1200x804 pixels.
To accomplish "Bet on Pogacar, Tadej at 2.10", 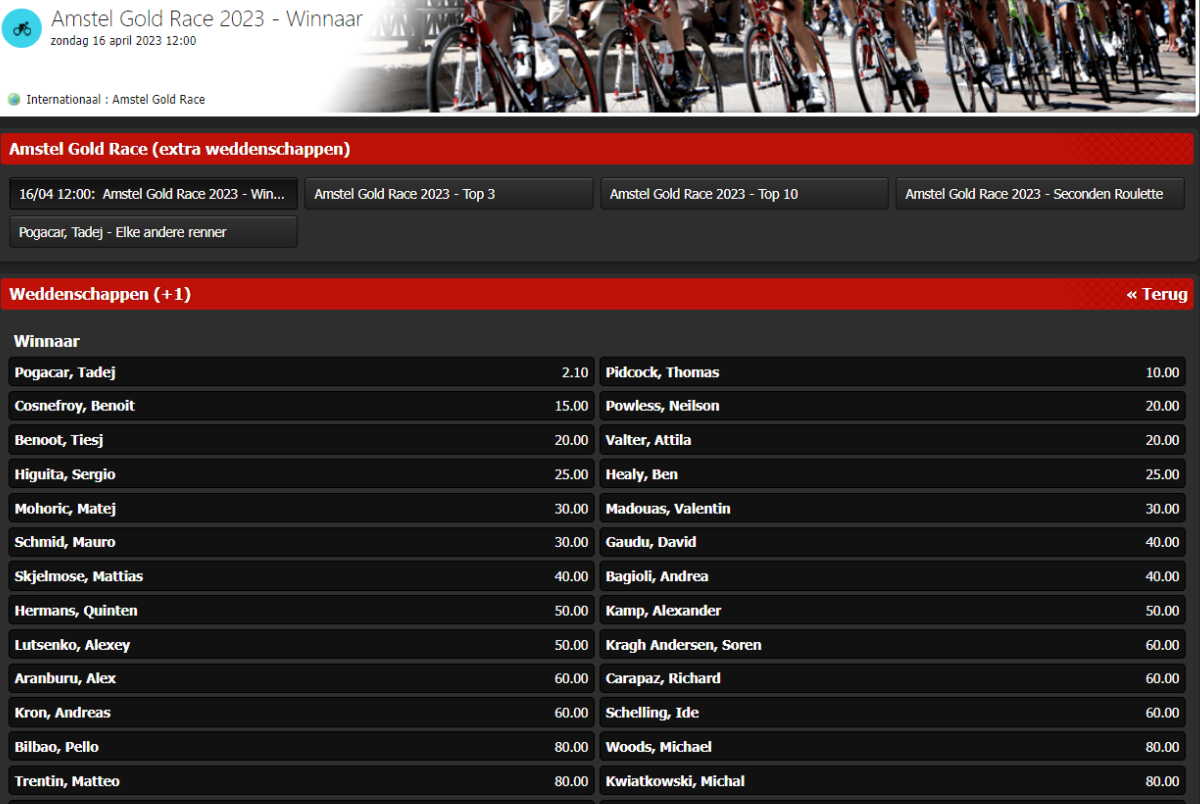I will click(301, 372).
